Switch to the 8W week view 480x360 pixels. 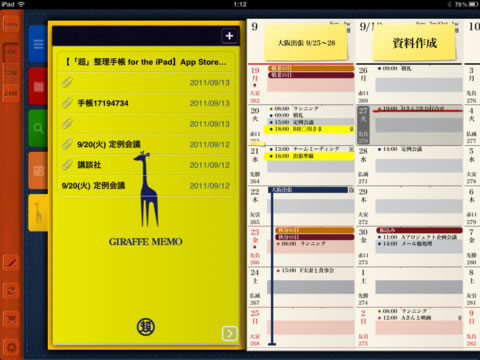(11, 52)
